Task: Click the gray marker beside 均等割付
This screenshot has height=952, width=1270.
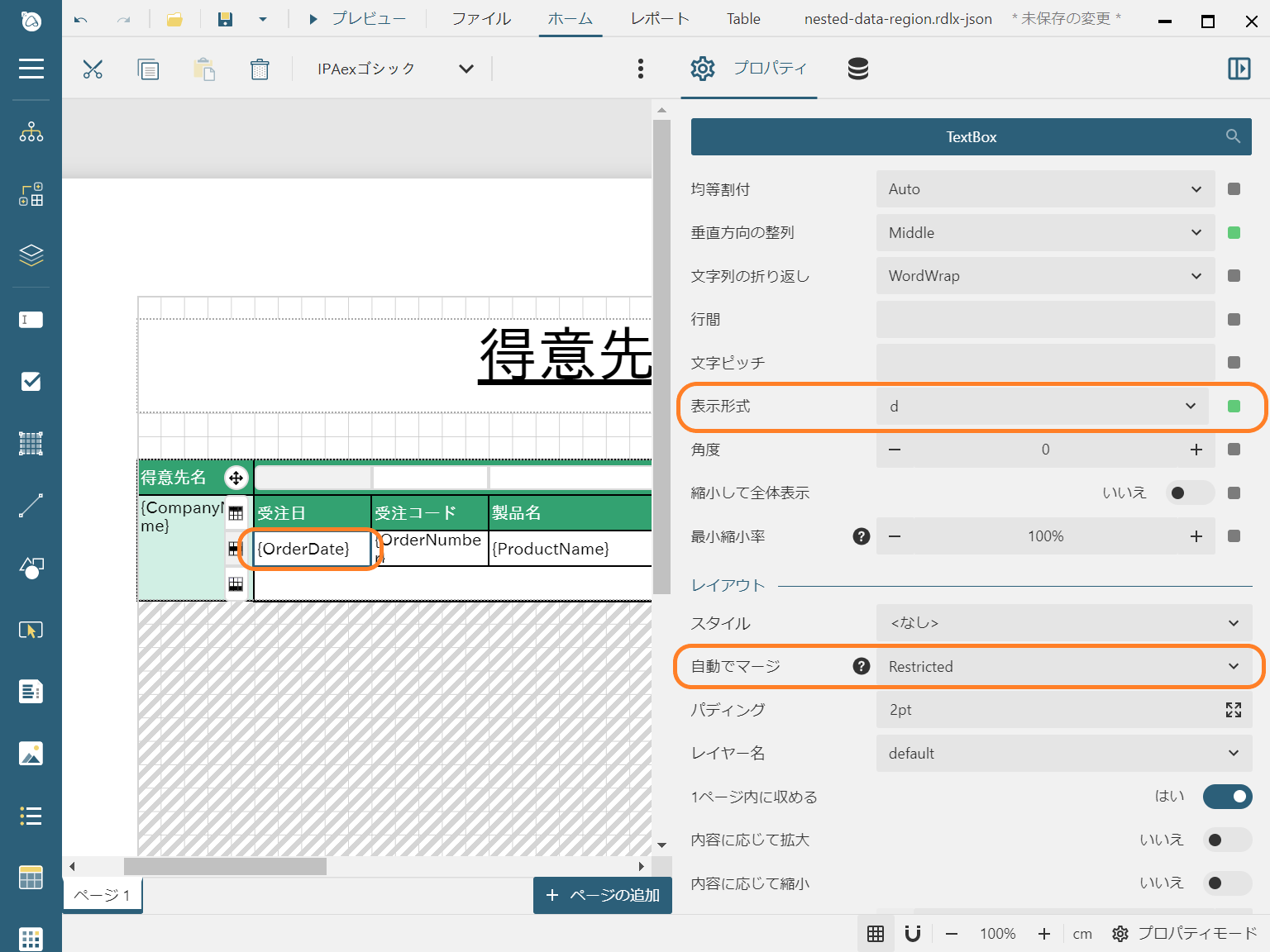Action: (x=1234, y=189)
